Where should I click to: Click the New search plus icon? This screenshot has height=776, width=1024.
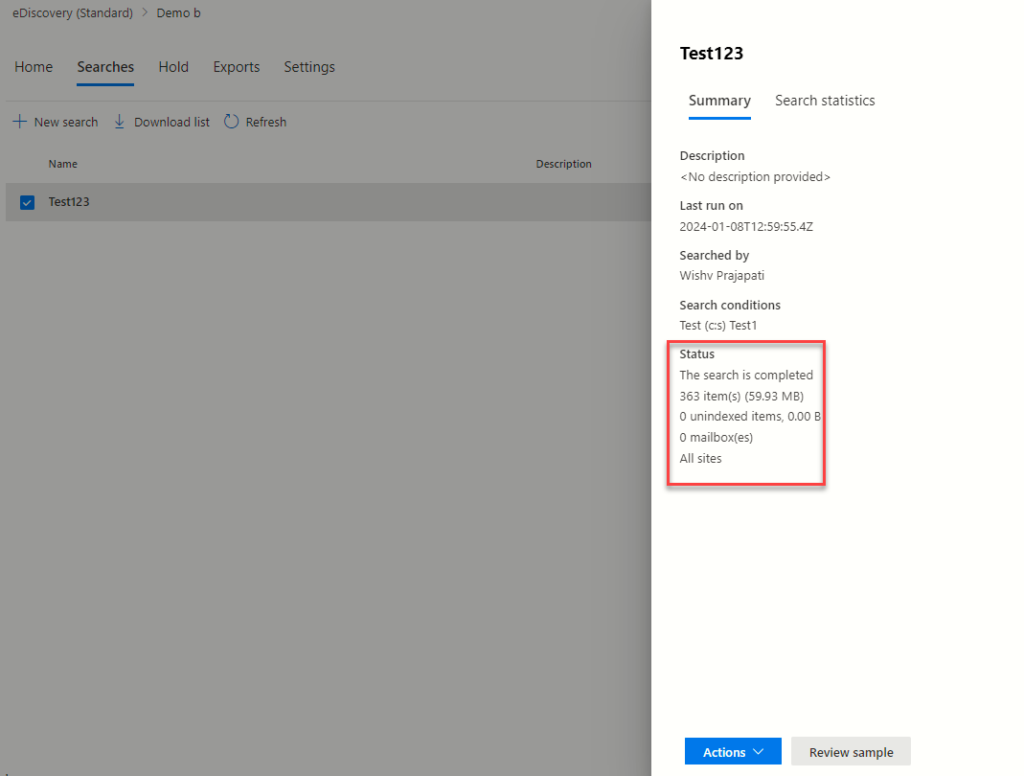pyautogui.click(x=19, y=121)
